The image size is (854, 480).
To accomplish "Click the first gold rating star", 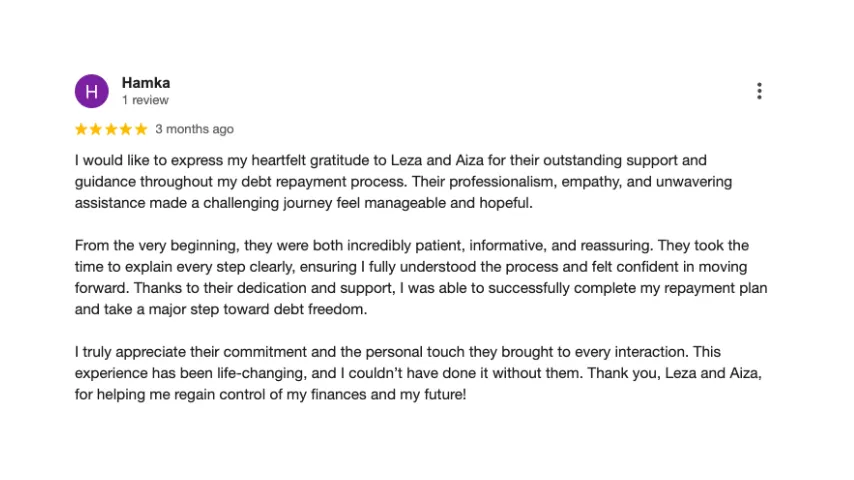I will pyautogui.click(x=81, y=129).
